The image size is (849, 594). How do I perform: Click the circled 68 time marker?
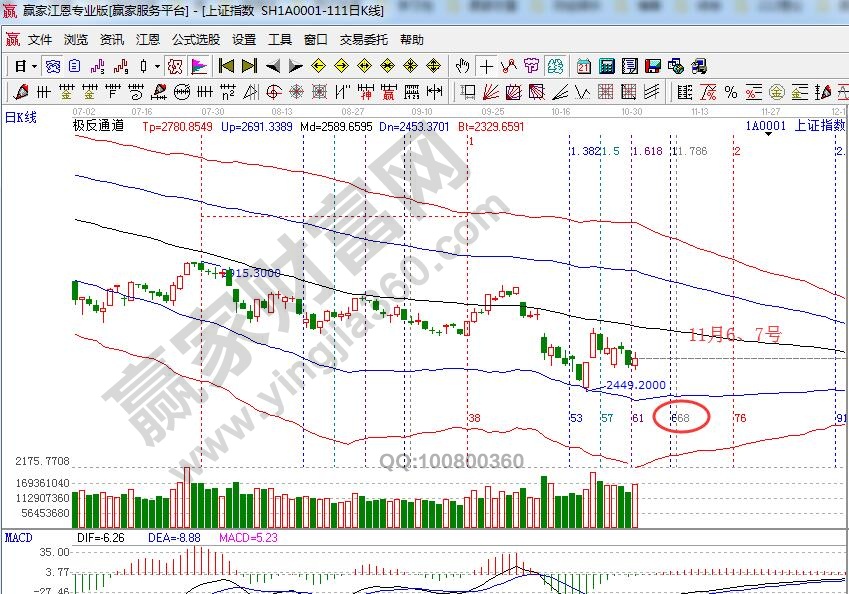(681, 417)
